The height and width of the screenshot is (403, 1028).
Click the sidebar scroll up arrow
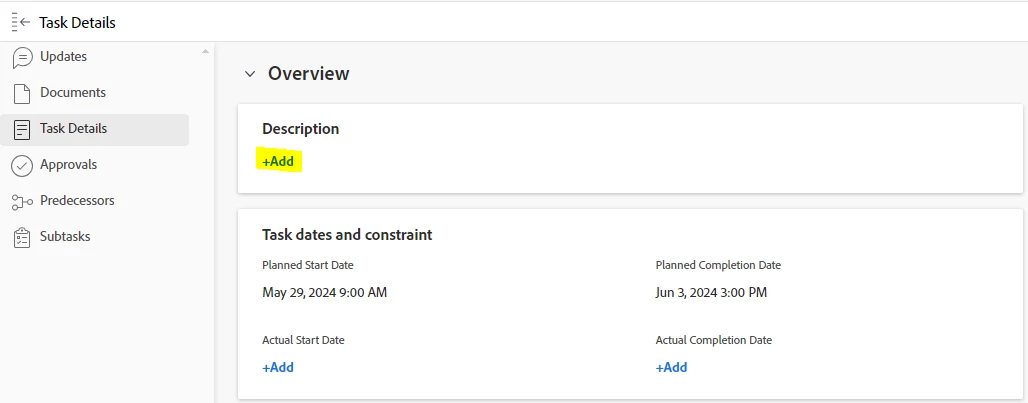click(x=206, y=51)
